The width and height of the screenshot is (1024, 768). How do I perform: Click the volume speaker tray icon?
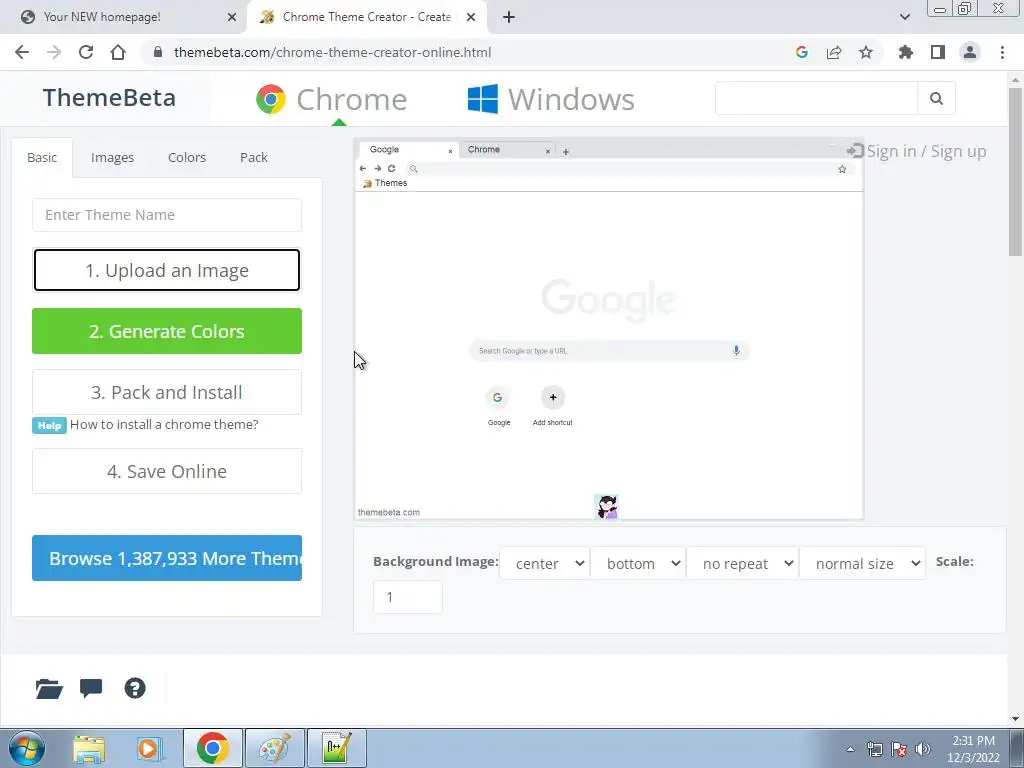coord(923,749)
